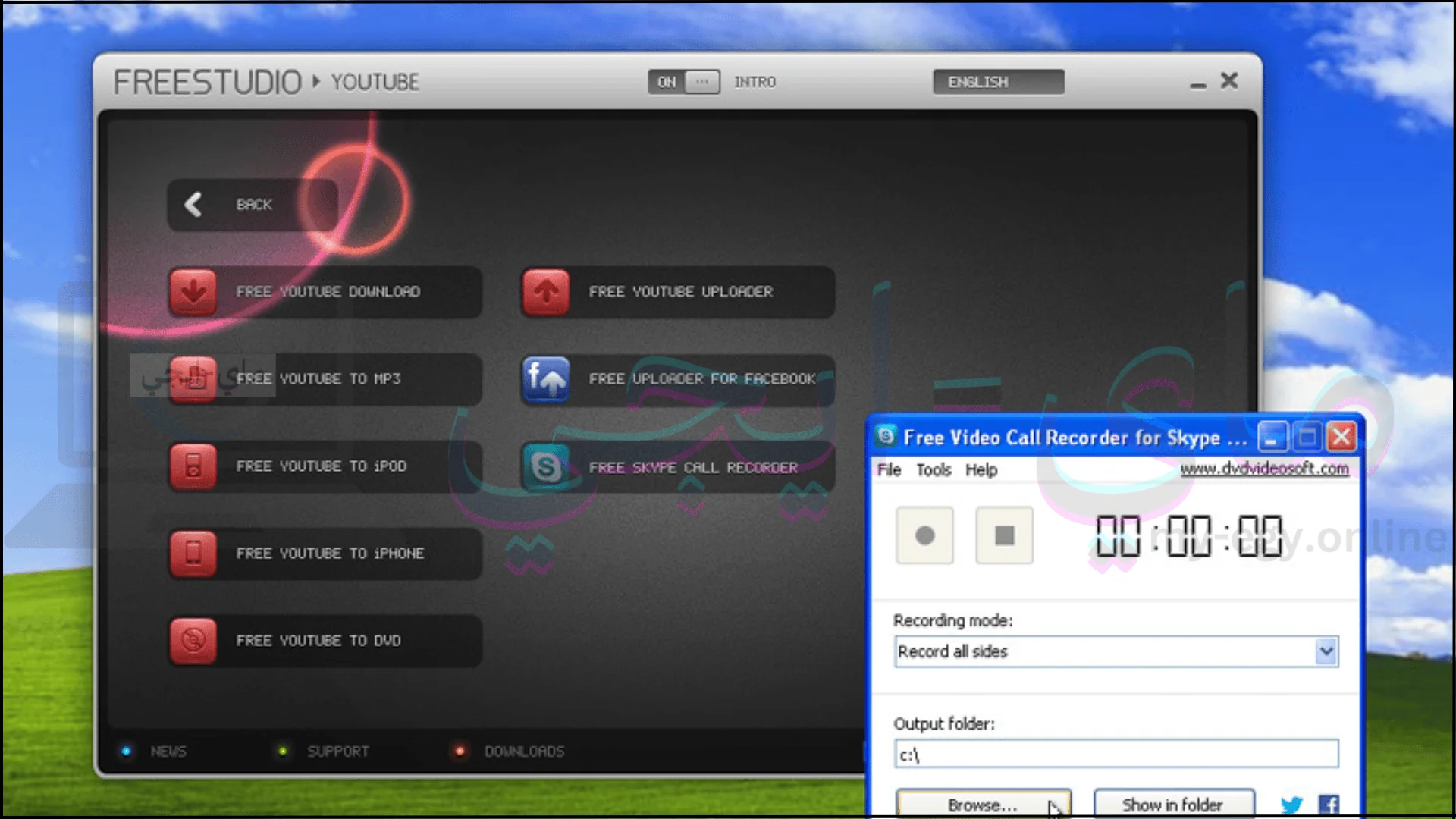Click the Free YouTube to DVD disc icon
Image resolution: width=1456 pixels, height=819 pixels.
point(193,641)
